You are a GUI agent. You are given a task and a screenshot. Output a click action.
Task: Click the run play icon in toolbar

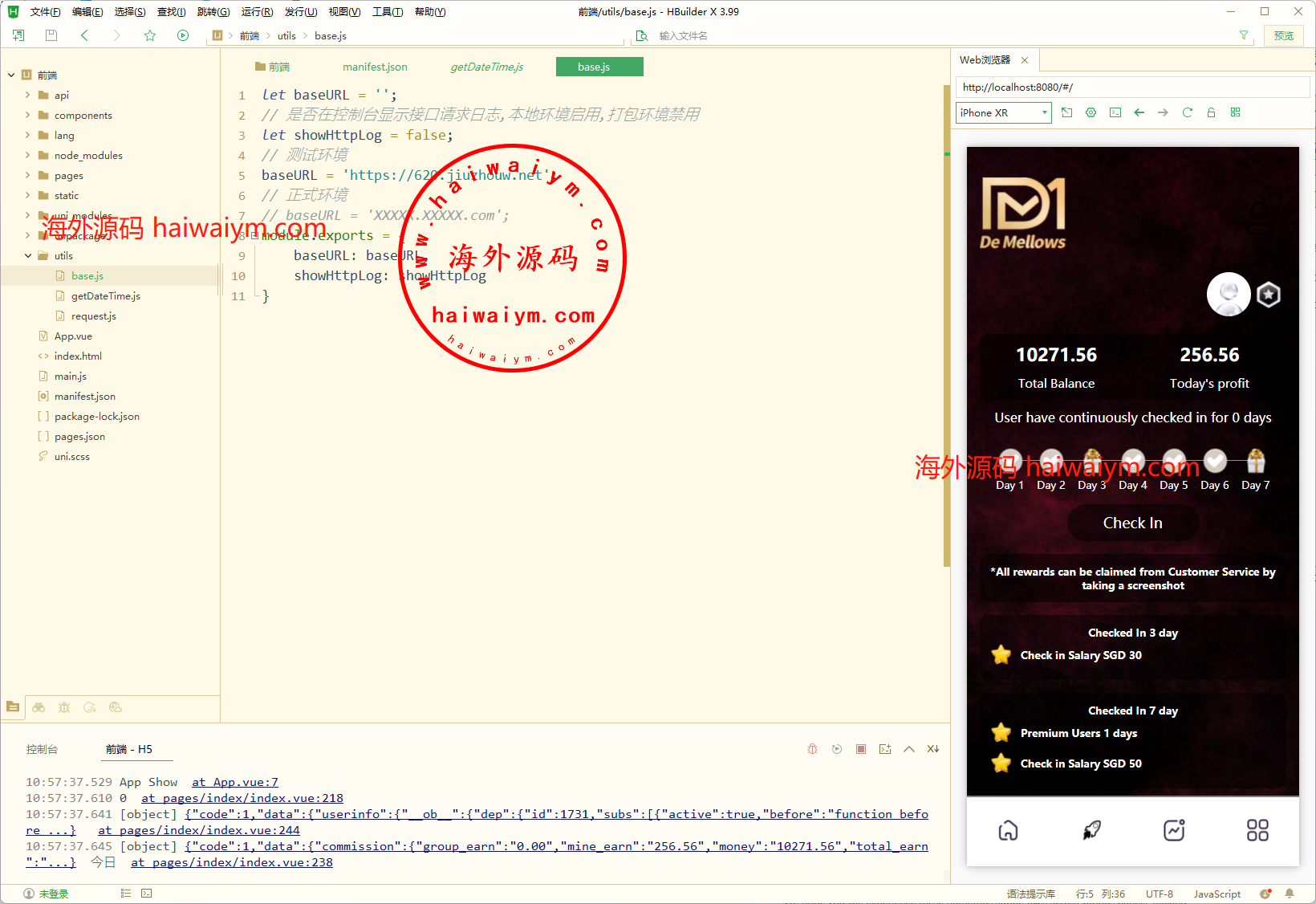pyautogui.click(x=183, y=35)
